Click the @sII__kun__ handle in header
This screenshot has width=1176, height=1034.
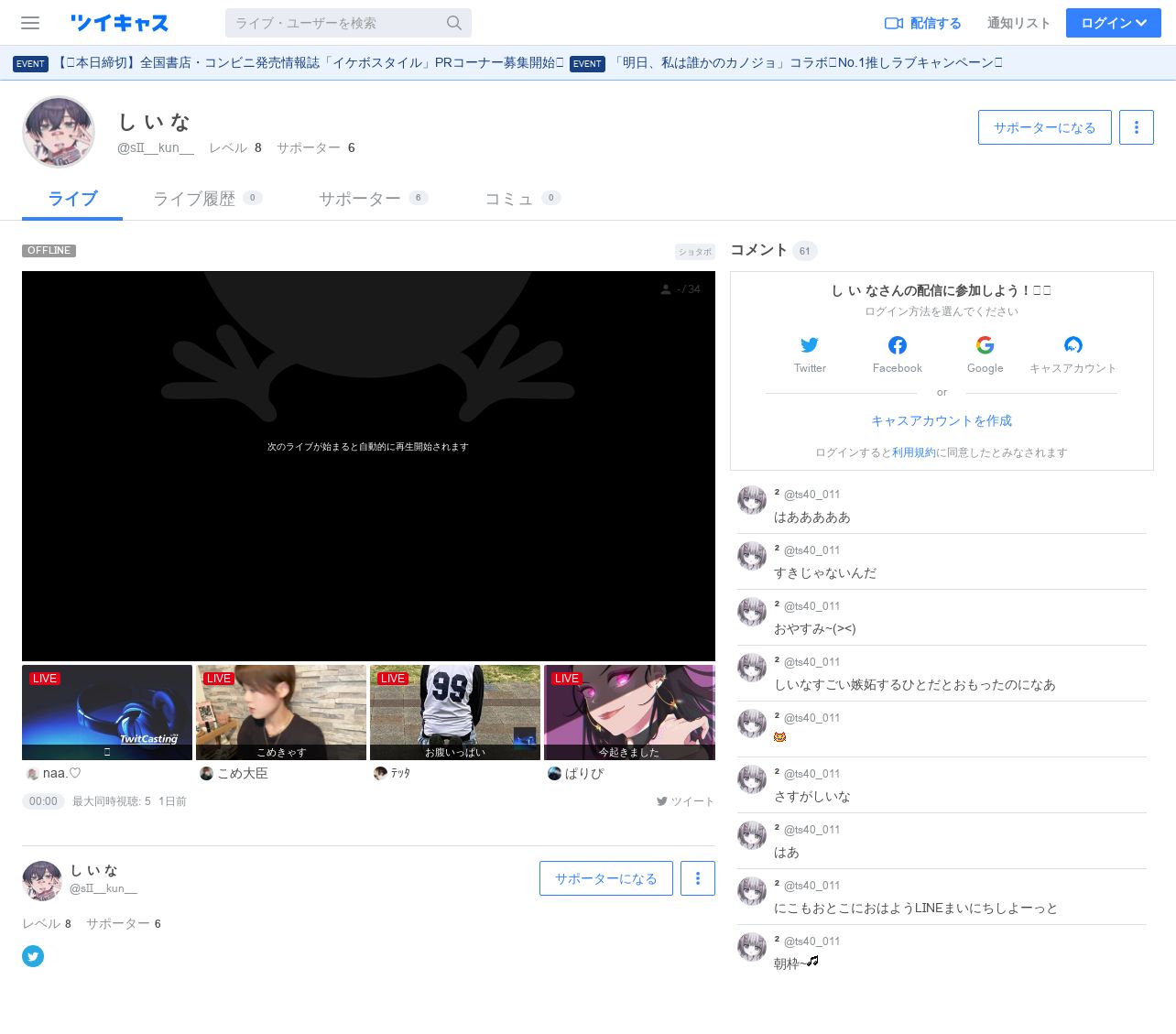[x=156, y=147]
